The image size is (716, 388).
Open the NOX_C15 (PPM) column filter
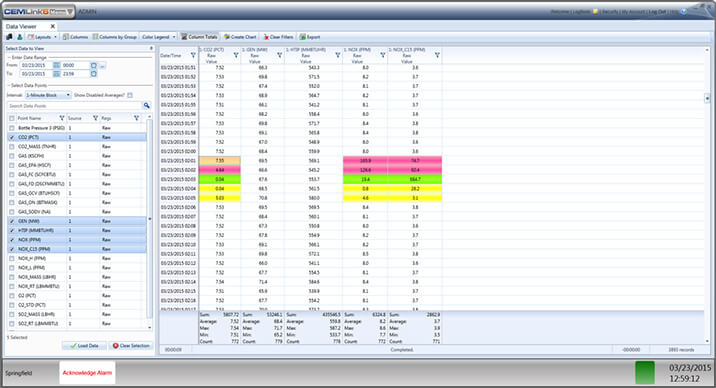pos(437,55)
